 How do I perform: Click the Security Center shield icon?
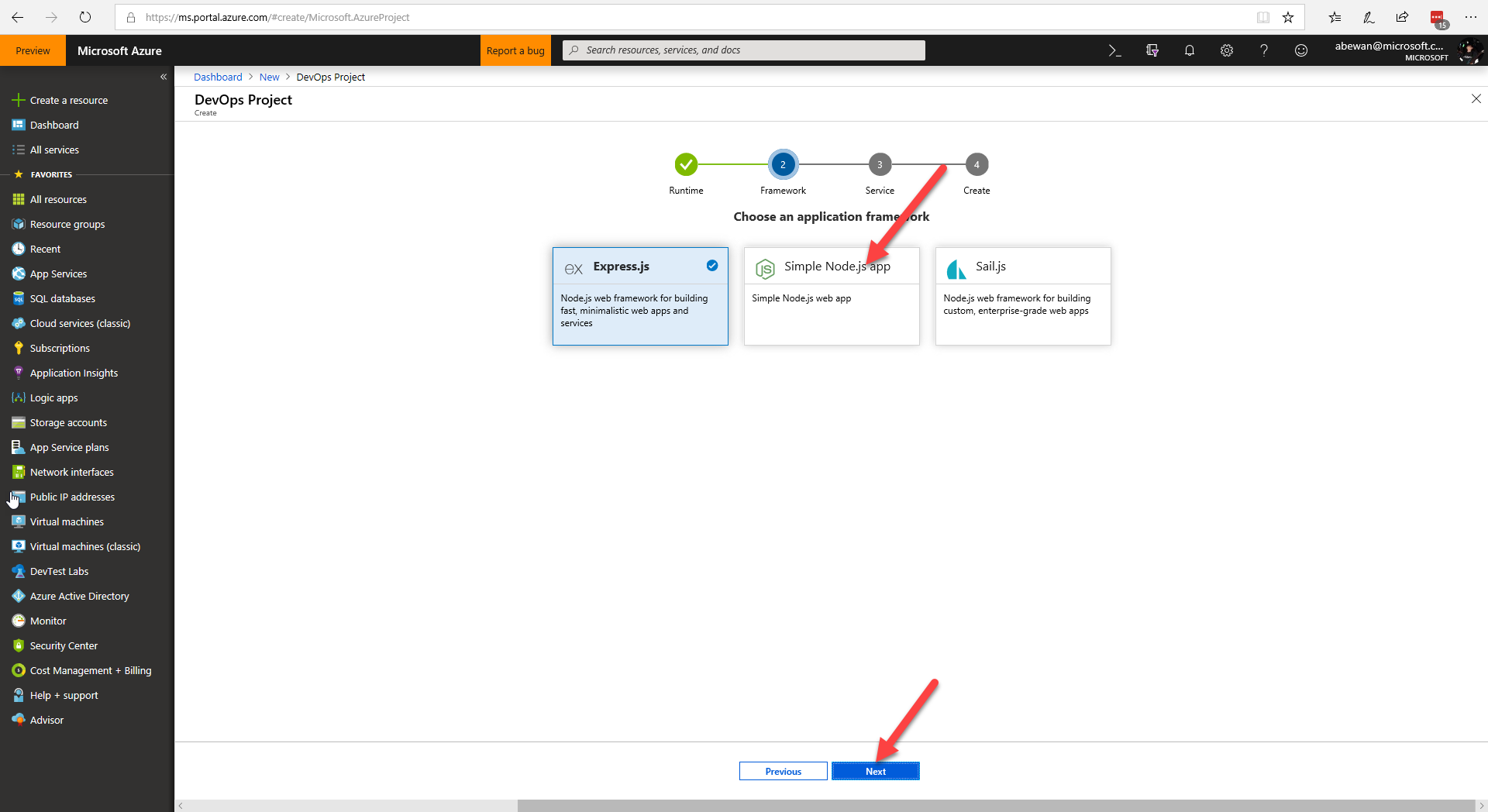19,645
